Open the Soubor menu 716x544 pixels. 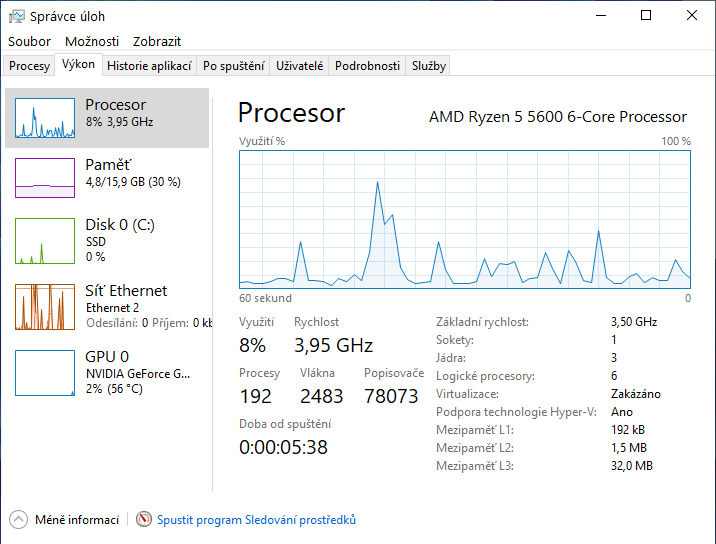[29, 41]
